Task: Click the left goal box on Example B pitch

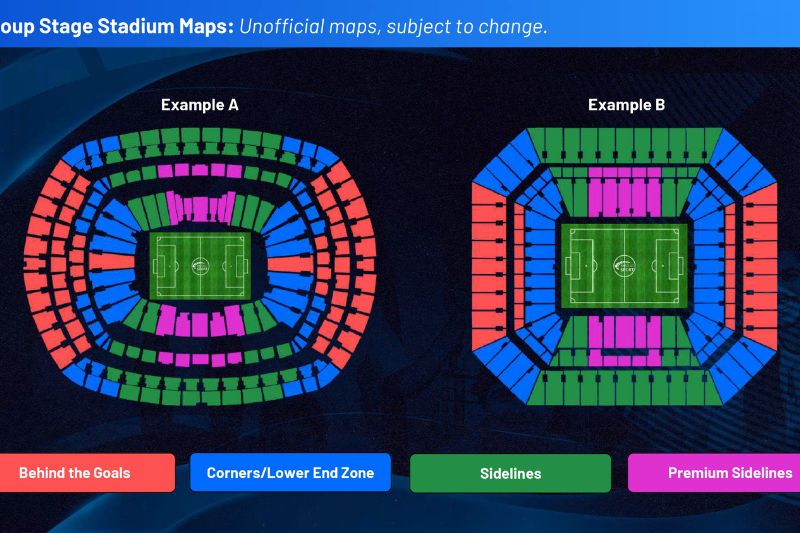Action: pyautogui.click(x=577, y=266)
